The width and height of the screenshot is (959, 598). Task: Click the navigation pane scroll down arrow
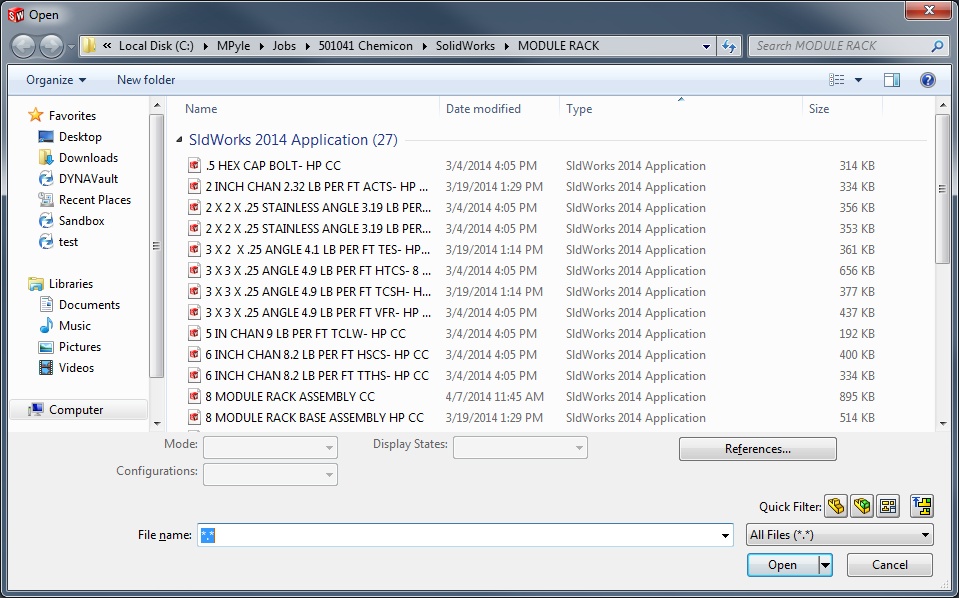point(157,423)
